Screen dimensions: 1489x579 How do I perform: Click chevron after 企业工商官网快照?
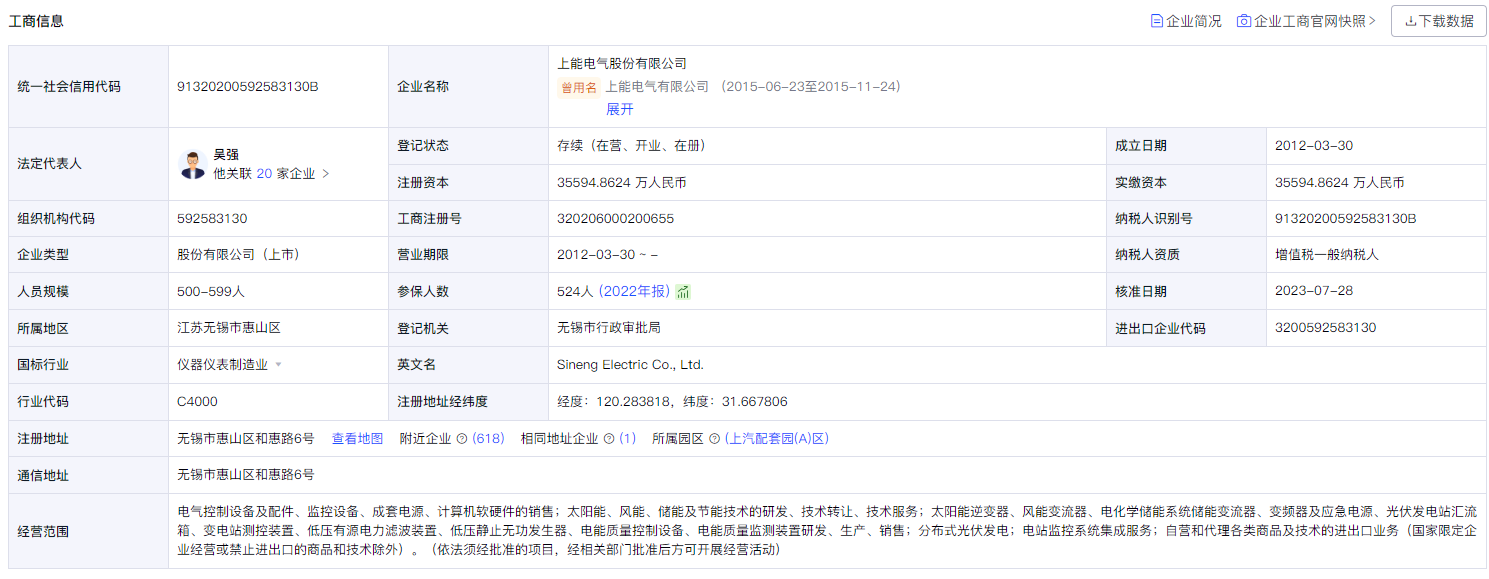pos(1371,20)
